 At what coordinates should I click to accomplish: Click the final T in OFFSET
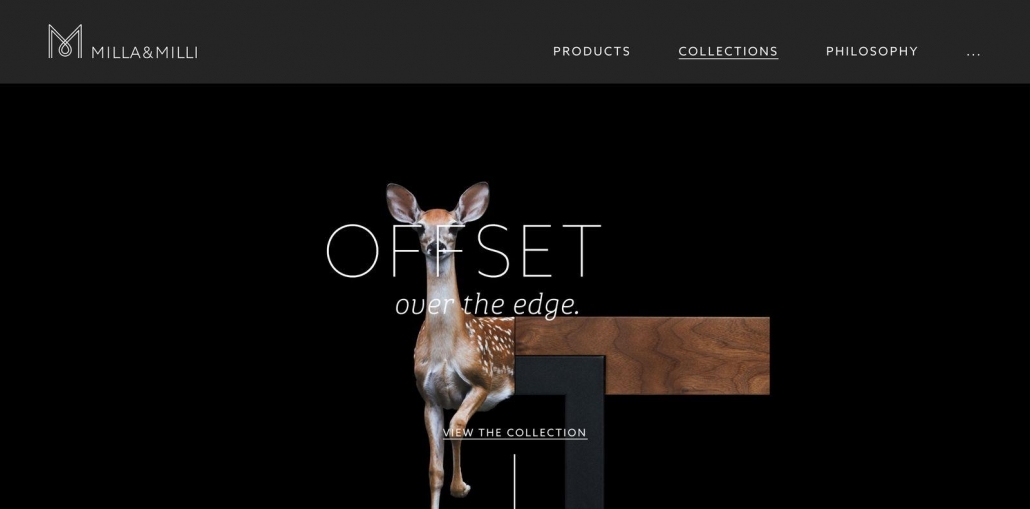582,251
